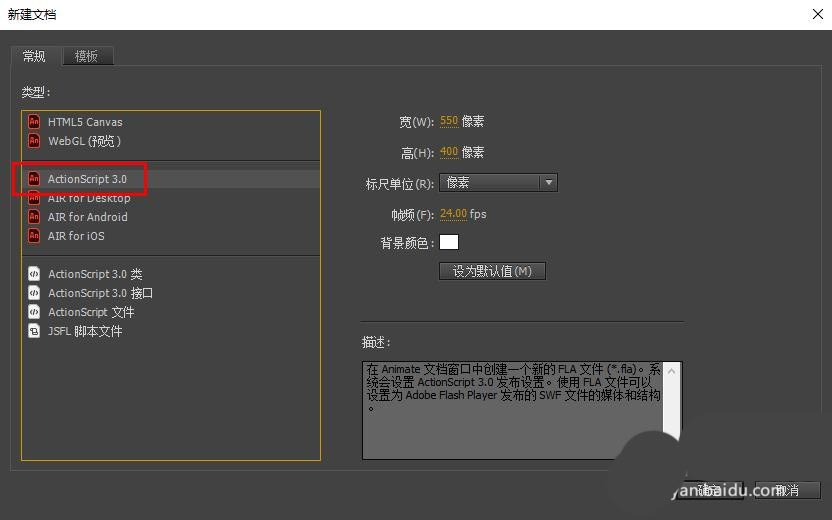The image size is (832, 520).
Task: Click the description box scrollbar up arrow
Action: click(x=671, y=371)
